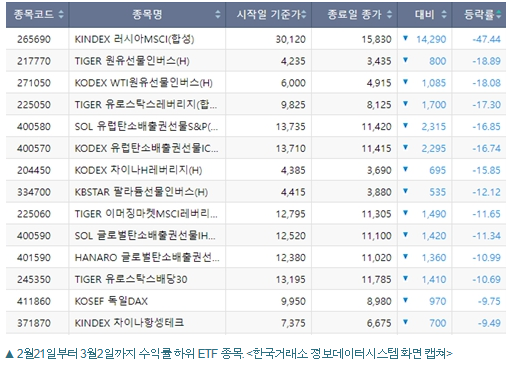The width and height of the screenshot is (523, 367).
Task: Click change value 2,315
Action: (x=434, y=126)
